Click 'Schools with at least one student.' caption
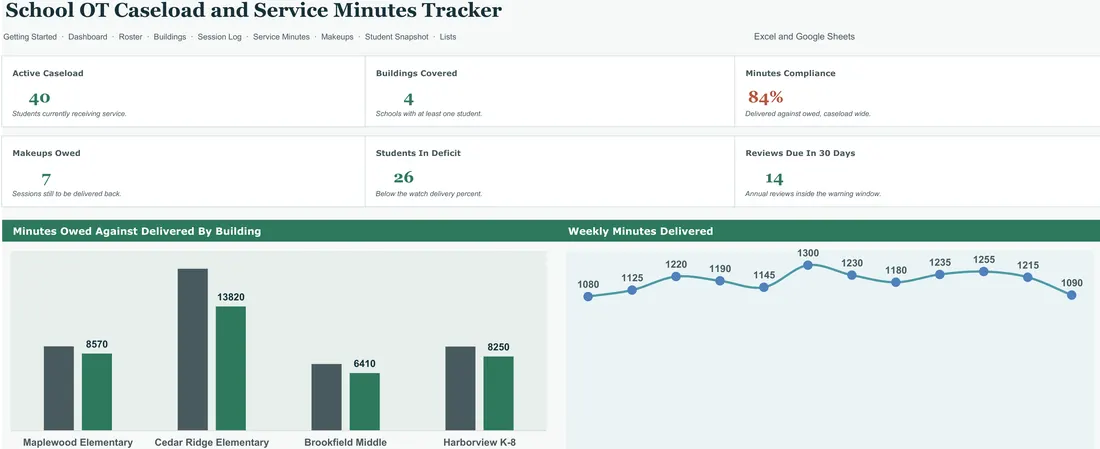Viewport: 1100px width, 449px height. coord(429,114)
